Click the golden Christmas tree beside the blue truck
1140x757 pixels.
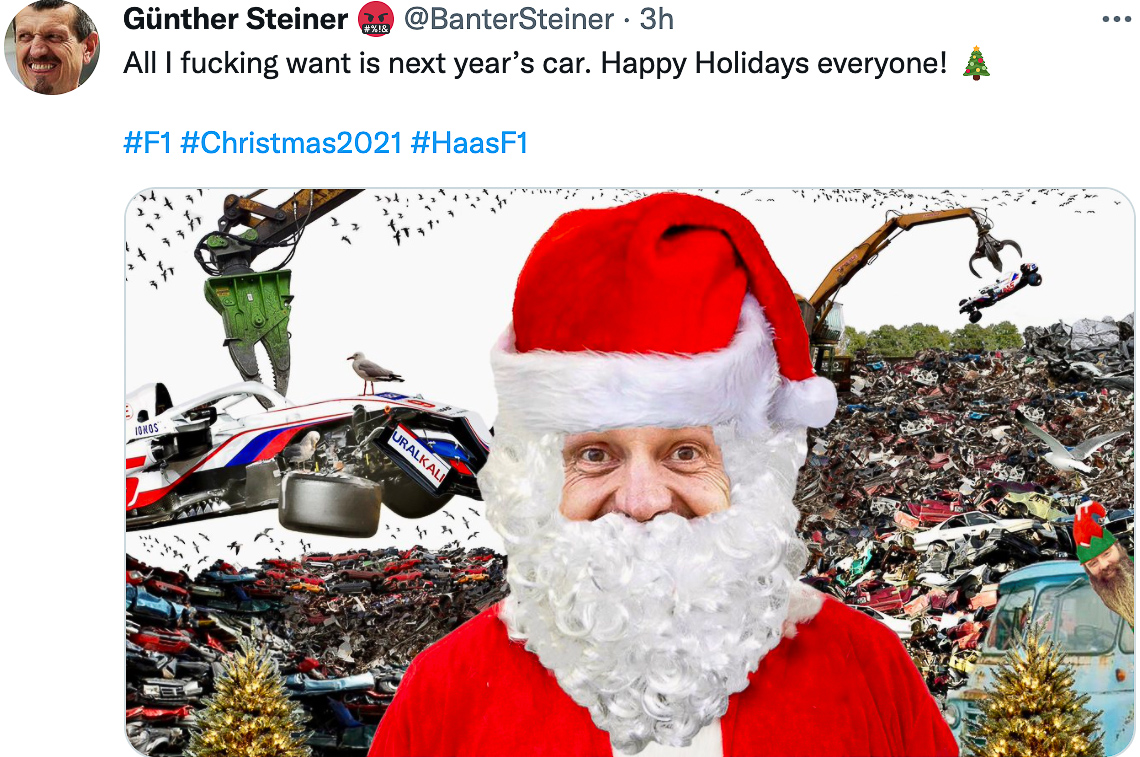click(1033, 692)
